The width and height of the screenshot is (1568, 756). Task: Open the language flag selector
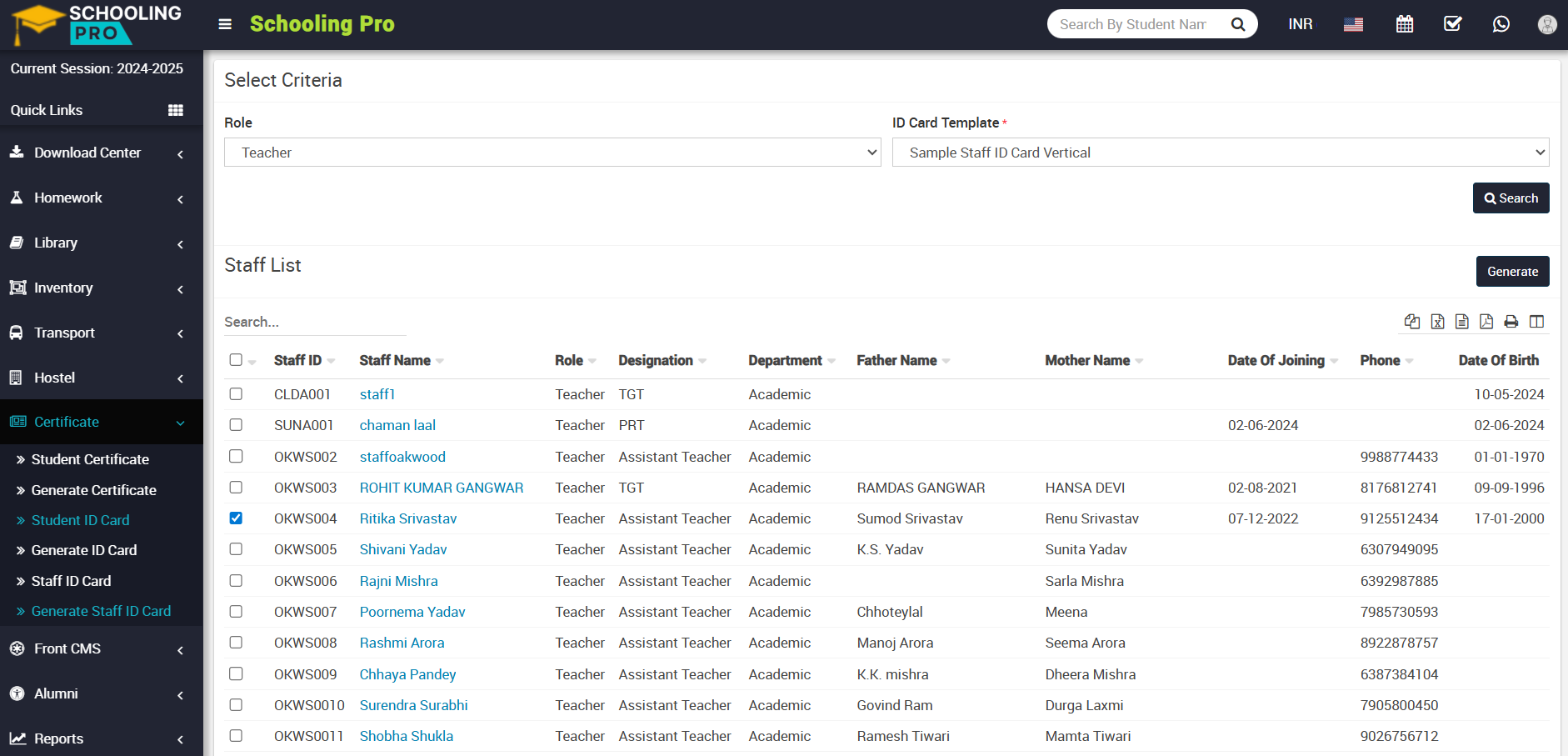pyautogui.click(x=1353, y=24)
